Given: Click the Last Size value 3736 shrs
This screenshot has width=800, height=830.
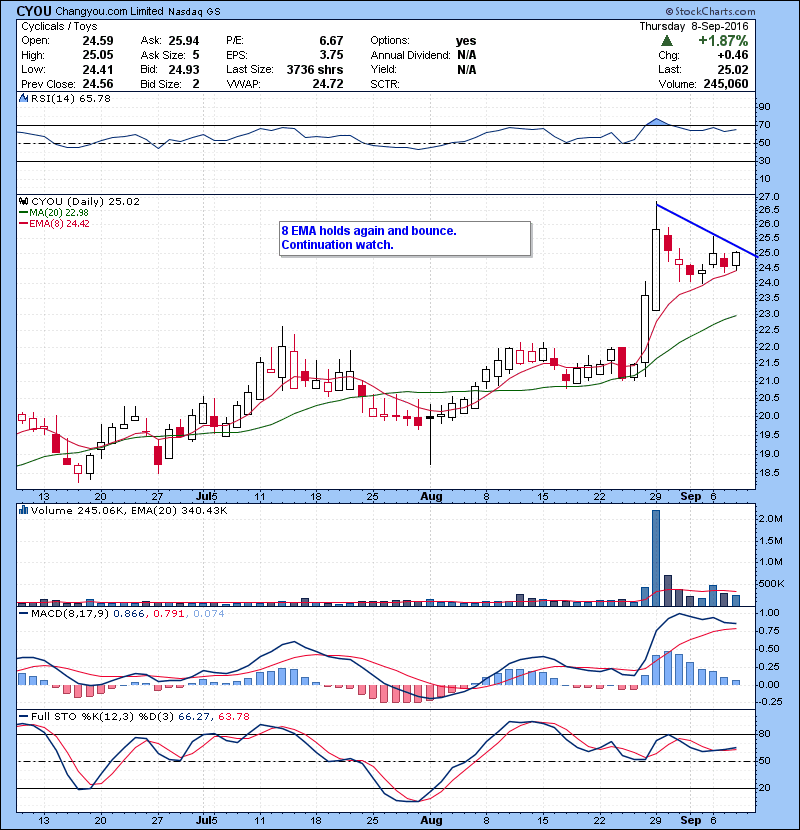Looking at the screenshot, I should (315, 69).
